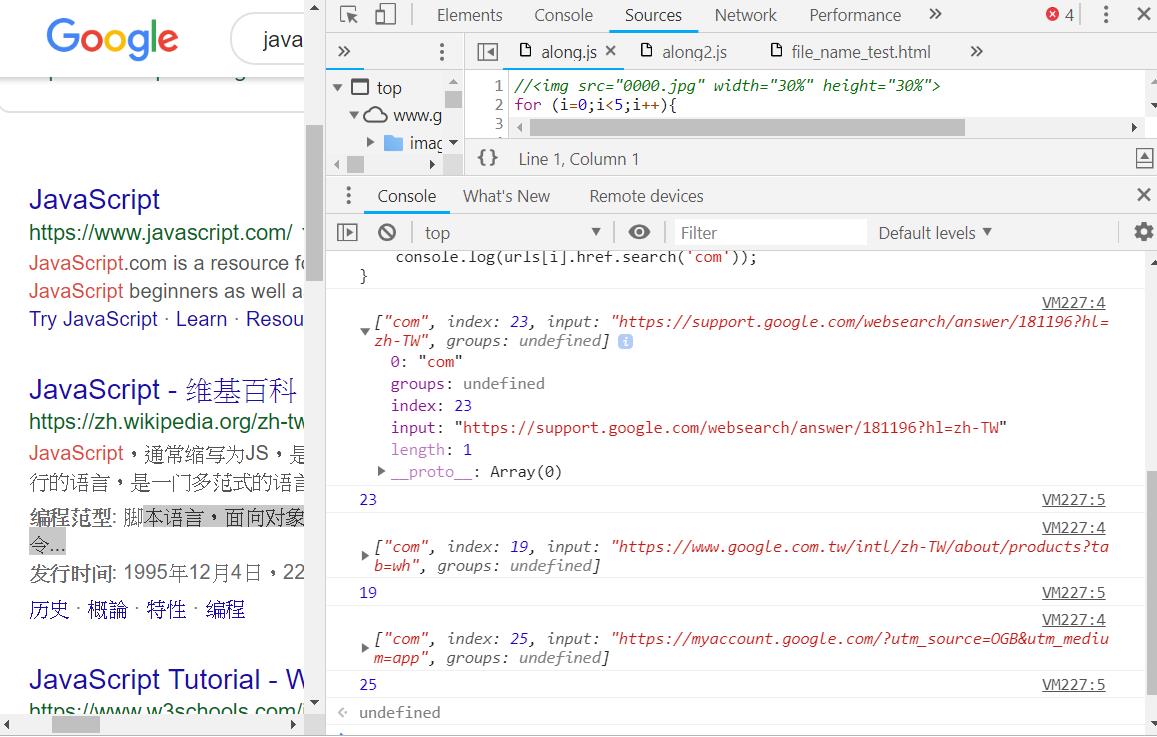Switch to the Console panel tab
Screen dimensions: 1157x737
coord(563,15)
